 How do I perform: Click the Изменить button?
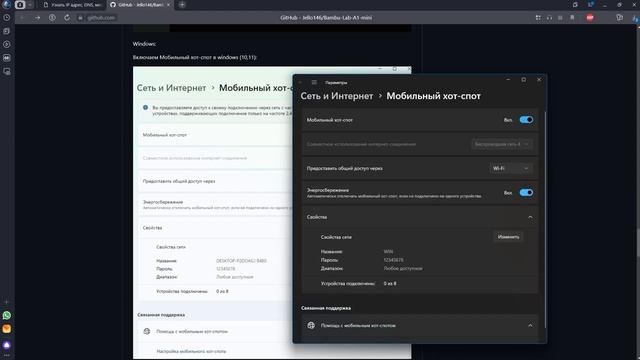pyautogui.click(x=508, y=237)
